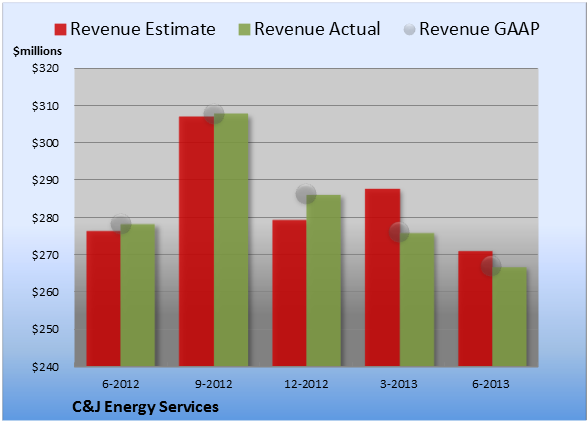Click the '$320' y-axis value
Image resolution: width=588 pixels, height=422 pixels.
pyautogui.click(x=45, y=68)
